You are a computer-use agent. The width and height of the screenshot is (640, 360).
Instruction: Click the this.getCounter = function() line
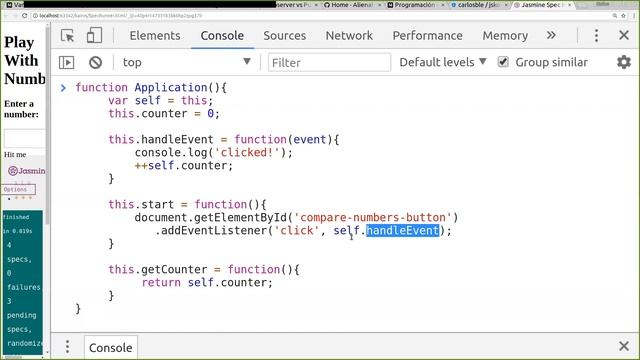[x=204, y=269]
